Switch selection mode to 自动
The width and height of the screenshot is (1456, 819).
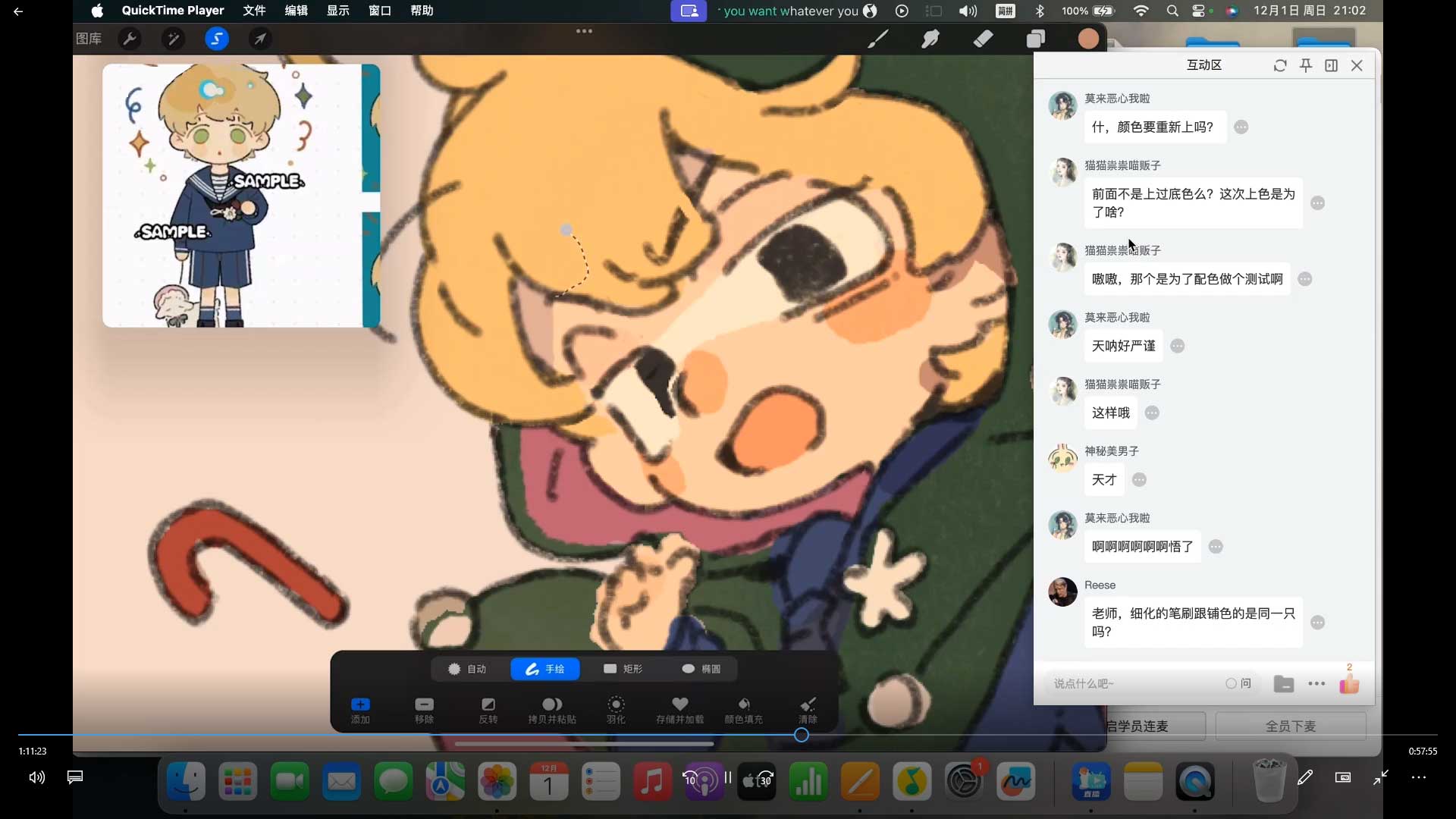click(x=467, y=669)
